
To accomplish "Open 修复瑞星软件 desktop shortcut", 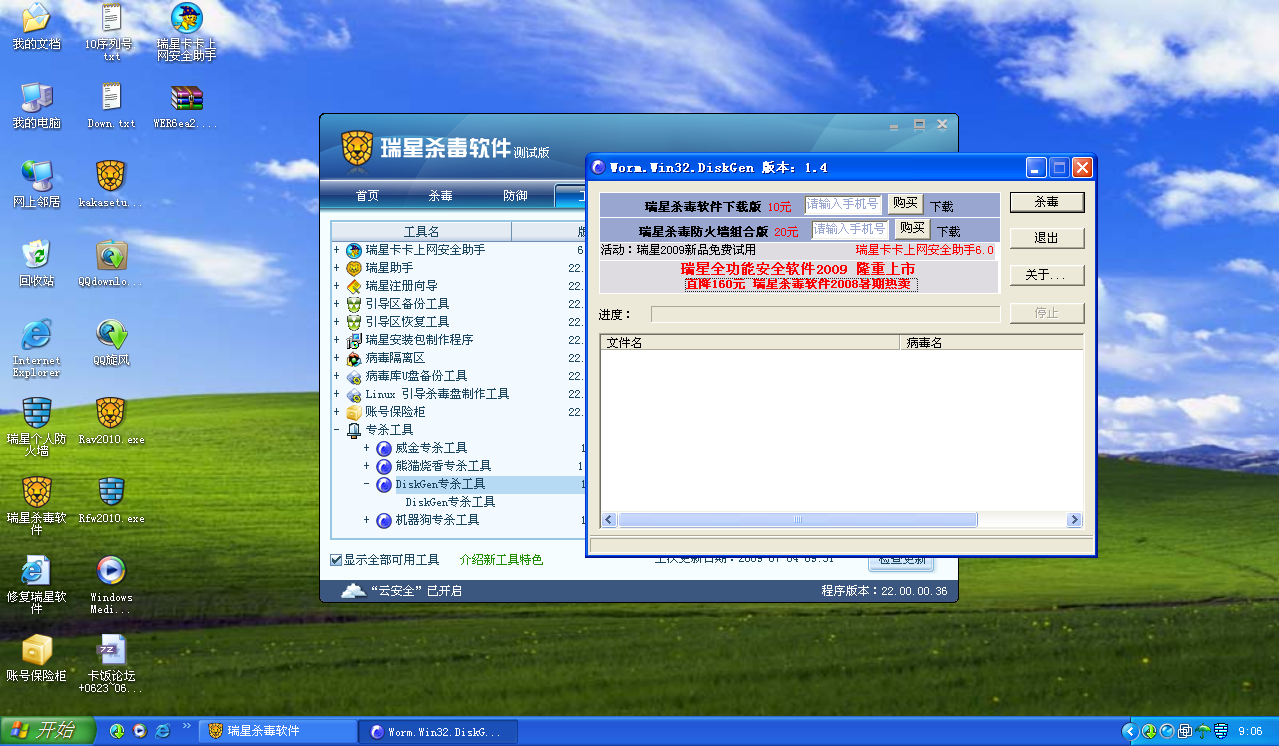I will pos(36,584).
